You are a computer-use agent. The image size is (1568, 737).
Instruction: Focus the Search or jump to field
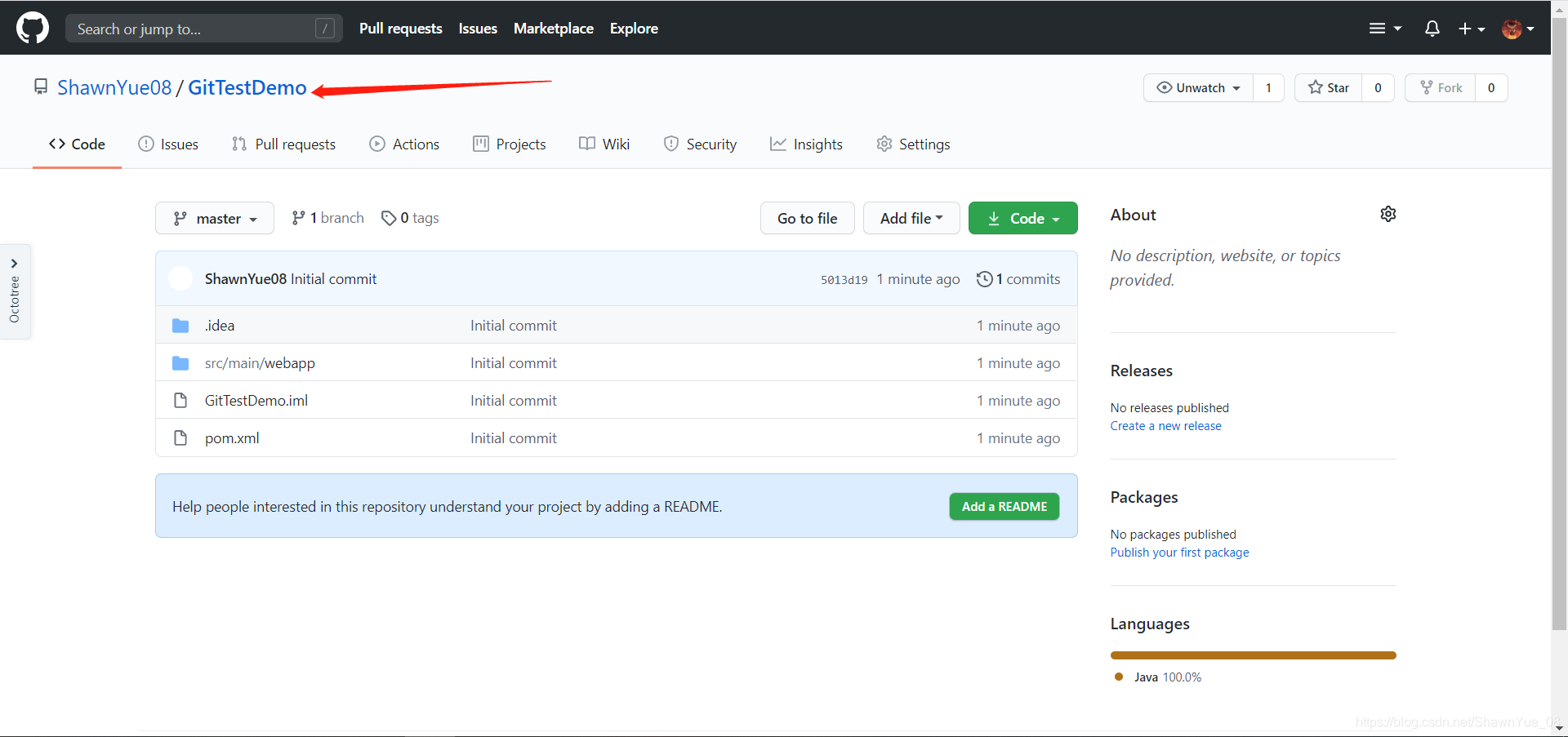click(x=203, y=29)
